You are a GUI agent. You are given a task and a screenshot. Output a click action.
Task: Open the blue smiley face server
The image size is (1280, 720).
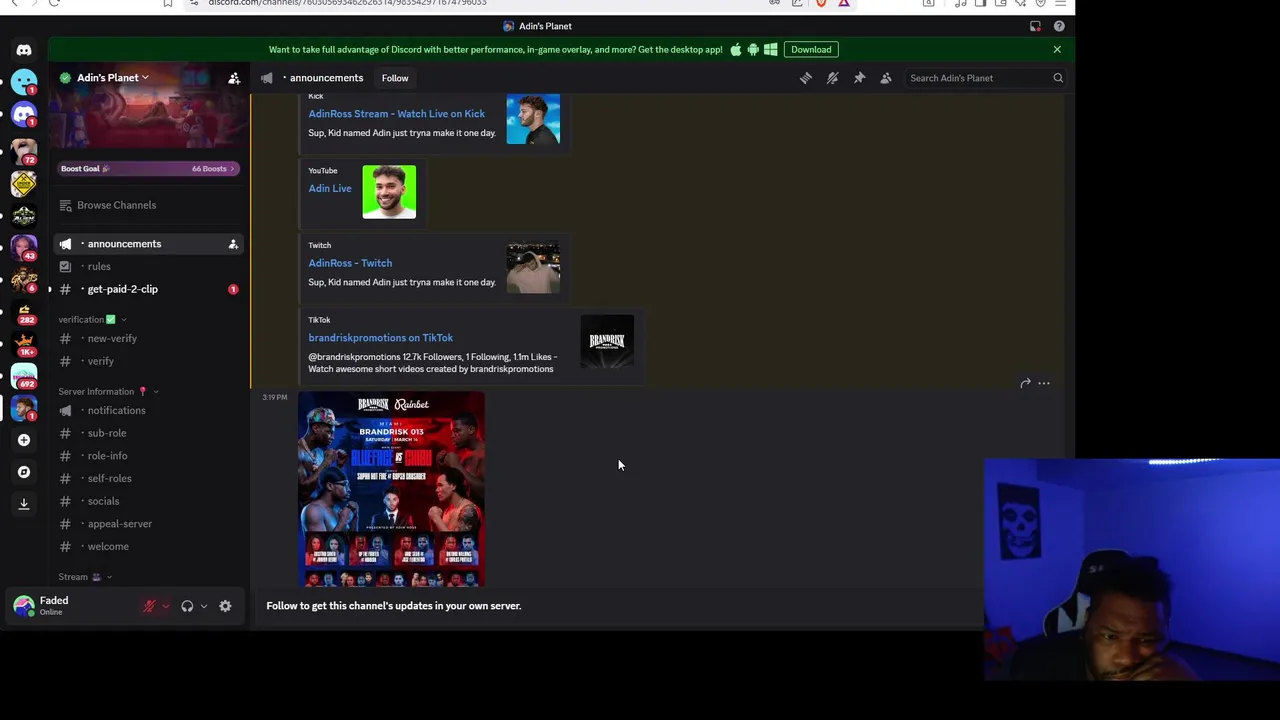click(x=24, y=82)
